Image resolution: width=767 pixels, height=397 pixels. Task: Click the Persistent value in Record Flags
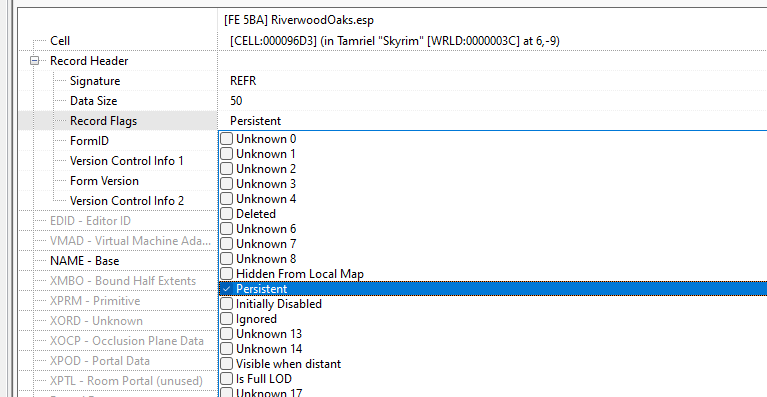click(256, 121)
